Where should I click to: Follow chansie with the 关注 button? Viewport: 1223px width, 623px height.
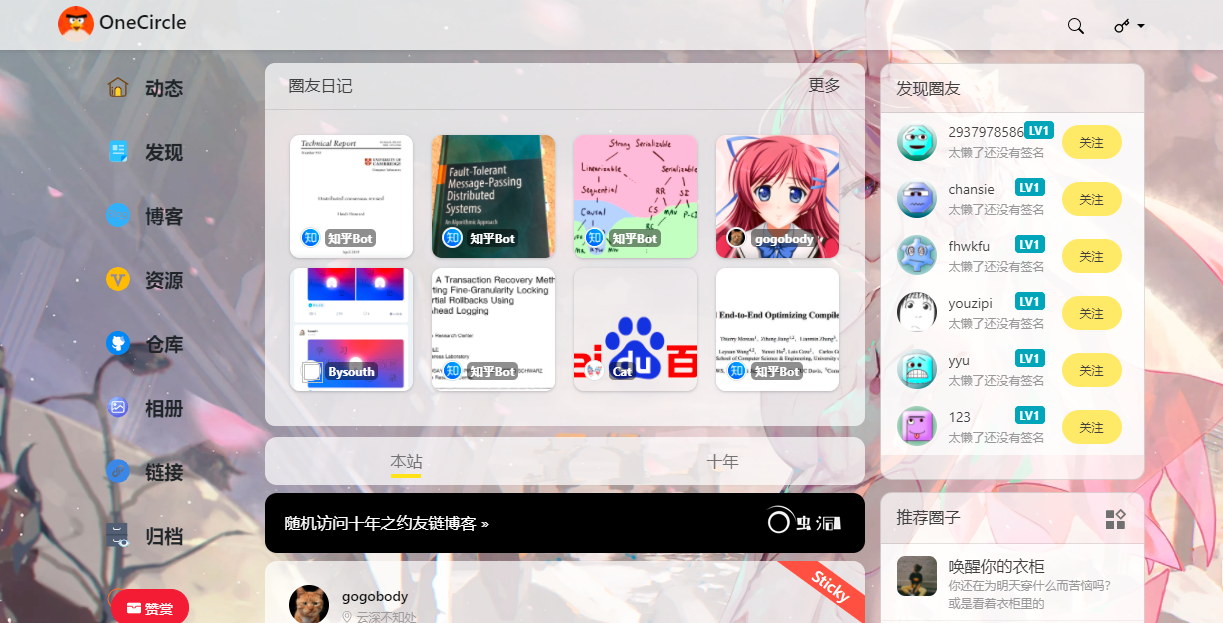point(1091,198)
